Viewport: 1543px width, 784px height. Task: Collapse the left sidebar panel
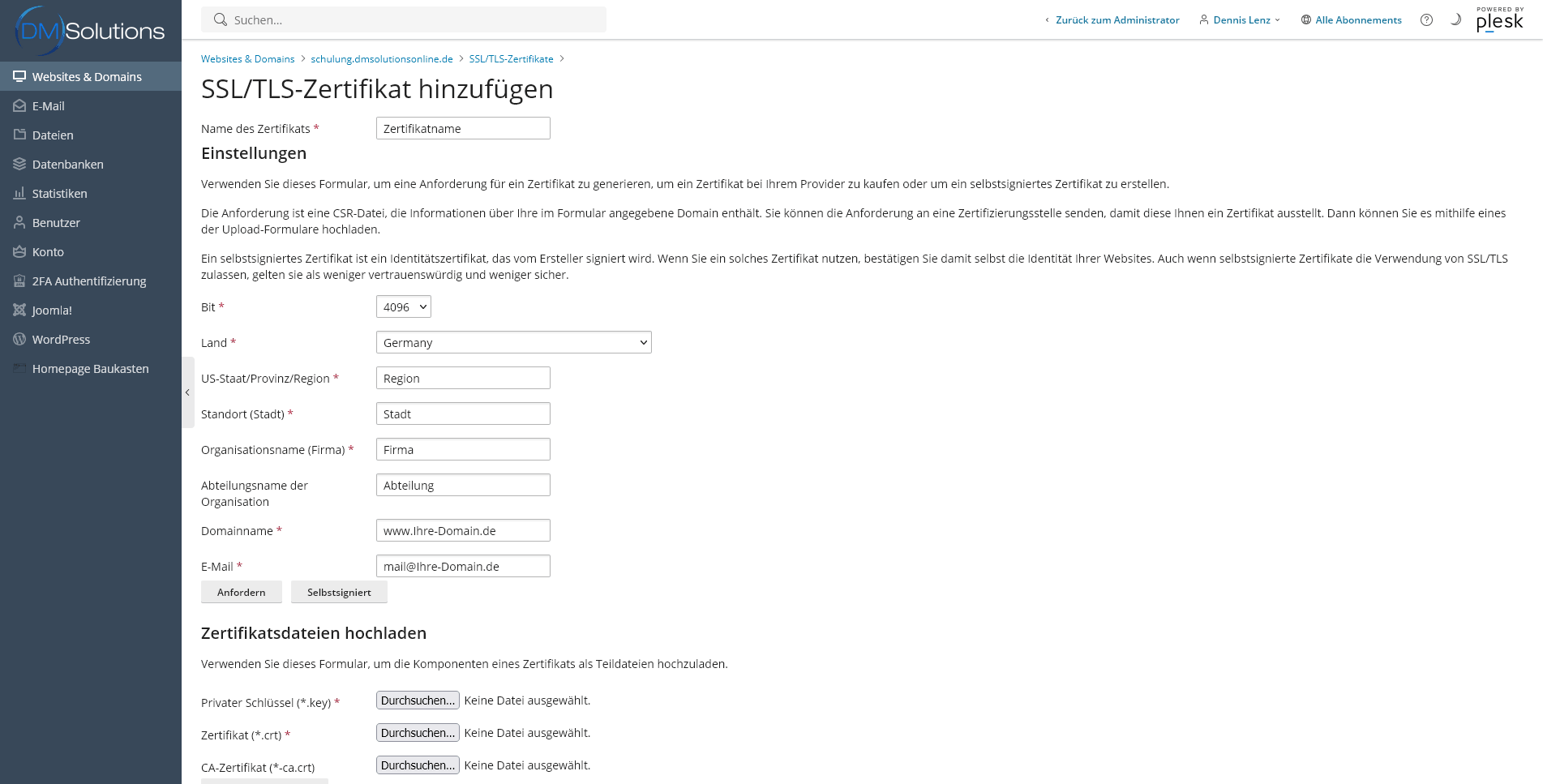[x=187, y=392]
